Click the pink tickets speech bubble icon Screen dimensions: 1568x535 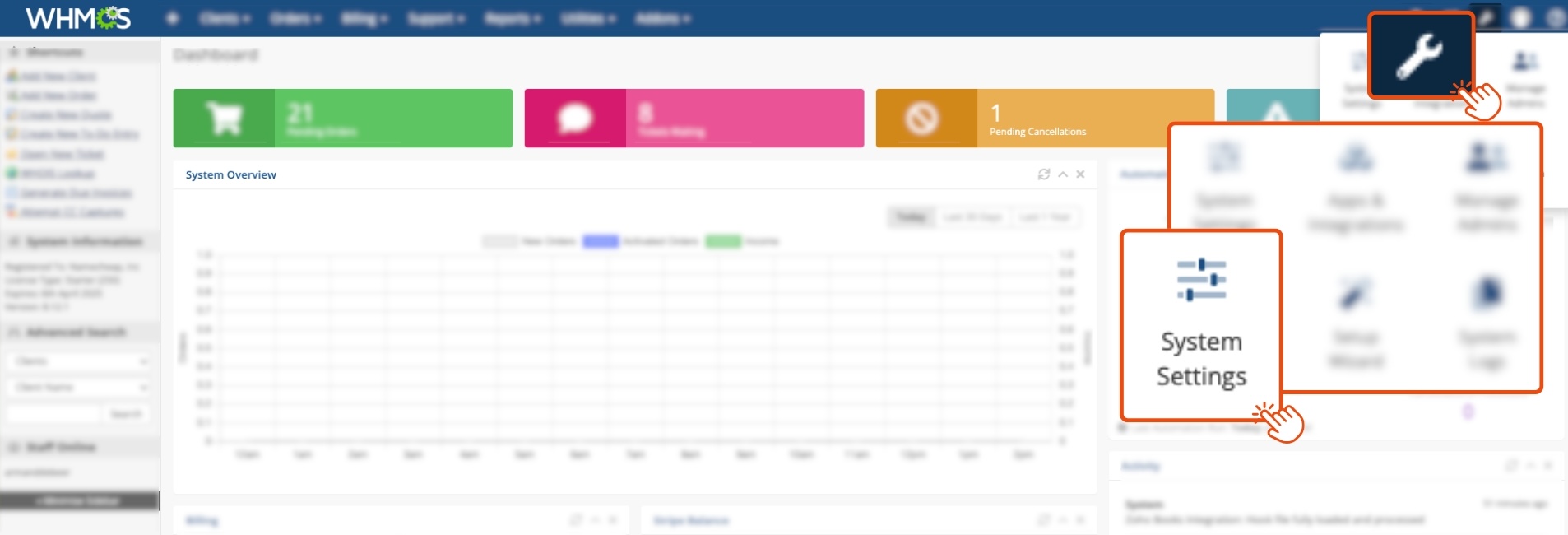(575, 119)
